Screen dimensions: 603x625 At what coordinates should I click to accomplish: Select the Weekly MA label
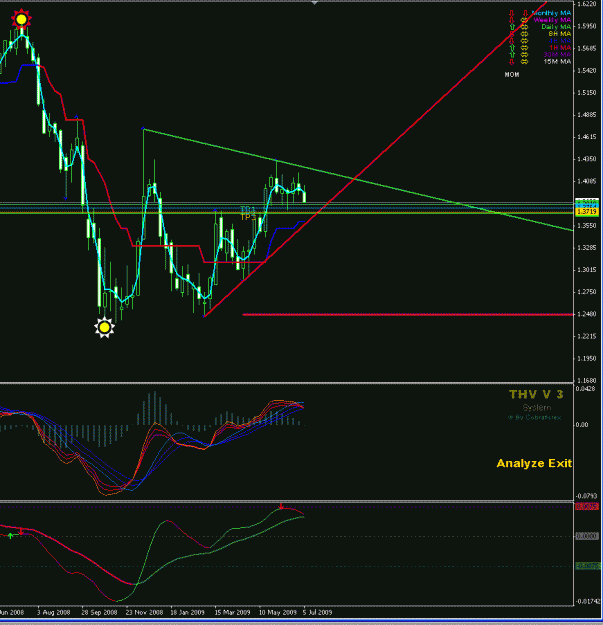552,20
